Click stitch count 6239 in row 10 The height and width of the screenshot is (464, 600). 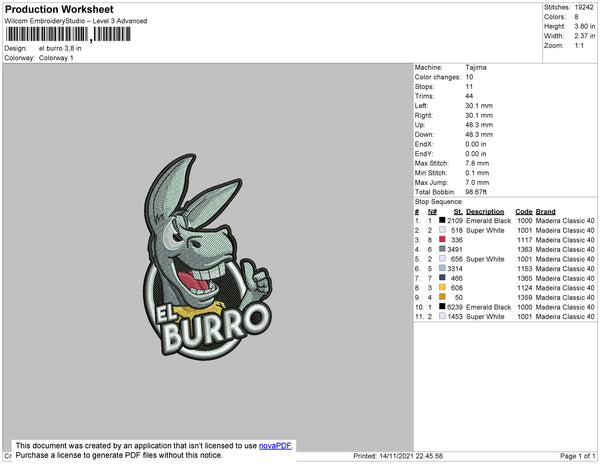[x=455, y=307]
